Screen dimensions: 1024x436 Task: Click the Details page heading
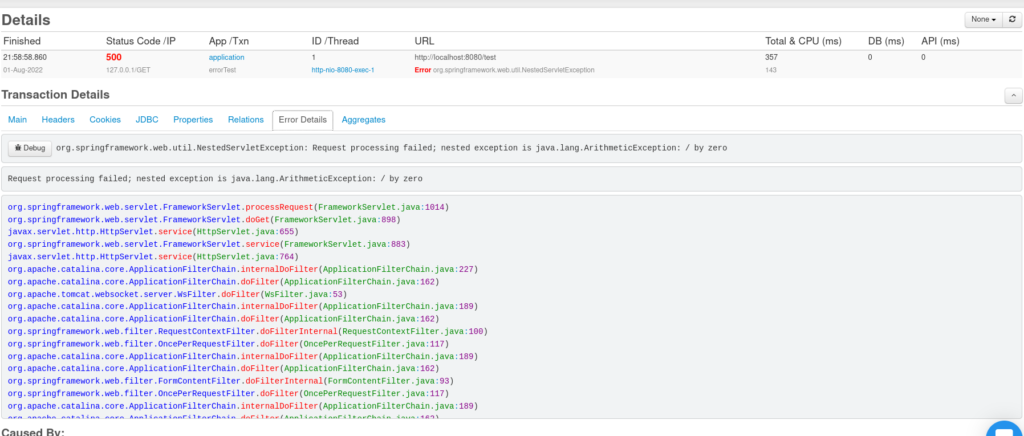coord(26,20)
